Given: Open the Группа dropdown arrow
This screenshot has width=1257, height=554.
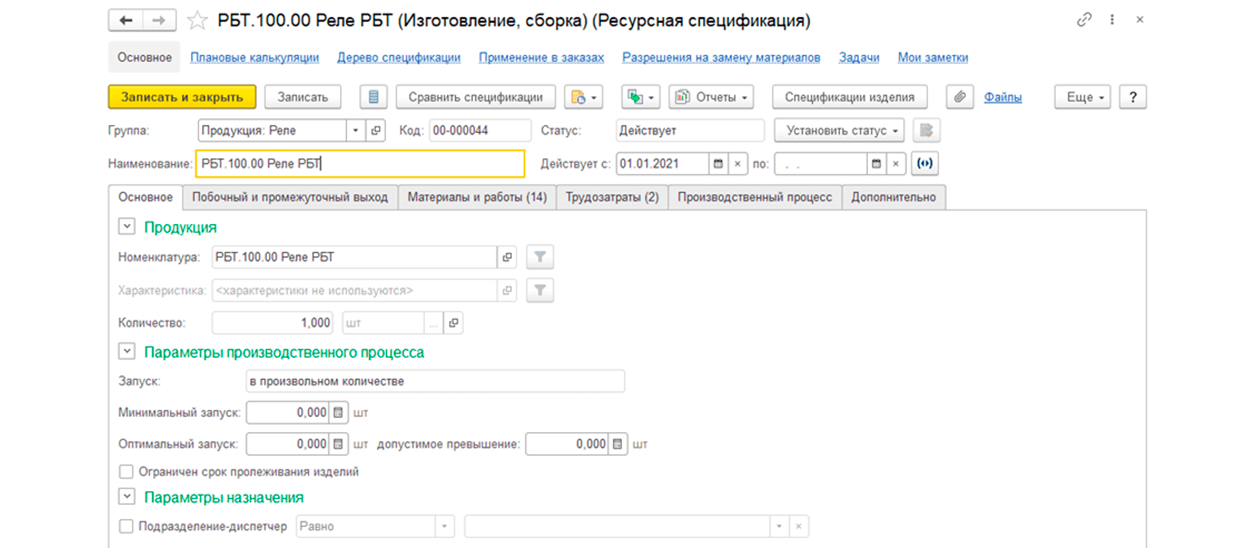Looking at the screenshot, I should point(358,131).
